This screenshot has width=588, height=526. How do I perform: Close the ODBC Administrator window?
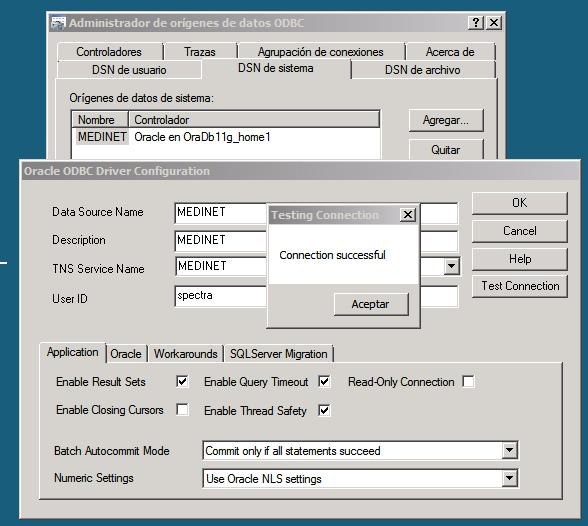(494, 22)
